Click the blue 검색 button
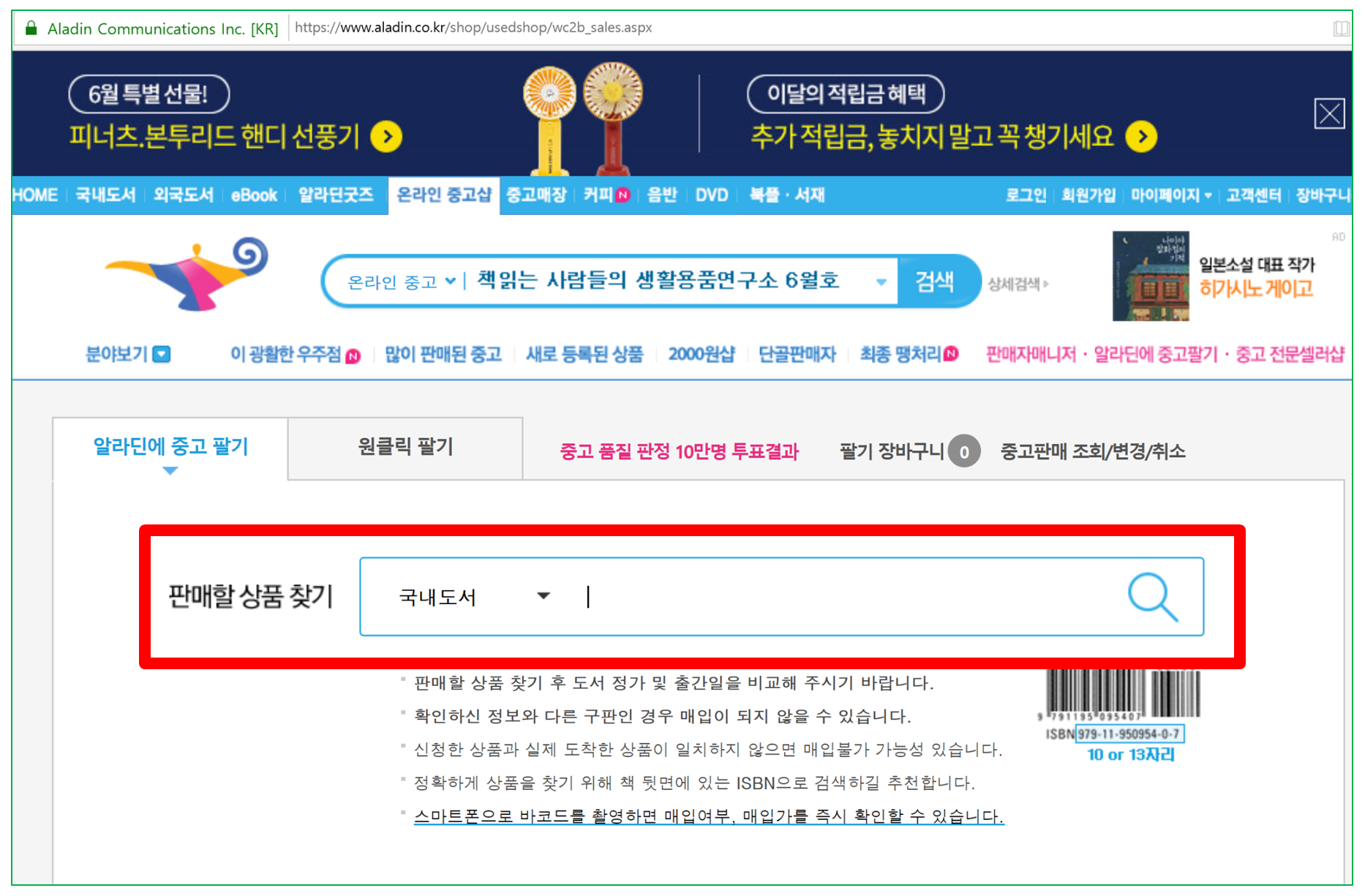 (x=935, y=281)
